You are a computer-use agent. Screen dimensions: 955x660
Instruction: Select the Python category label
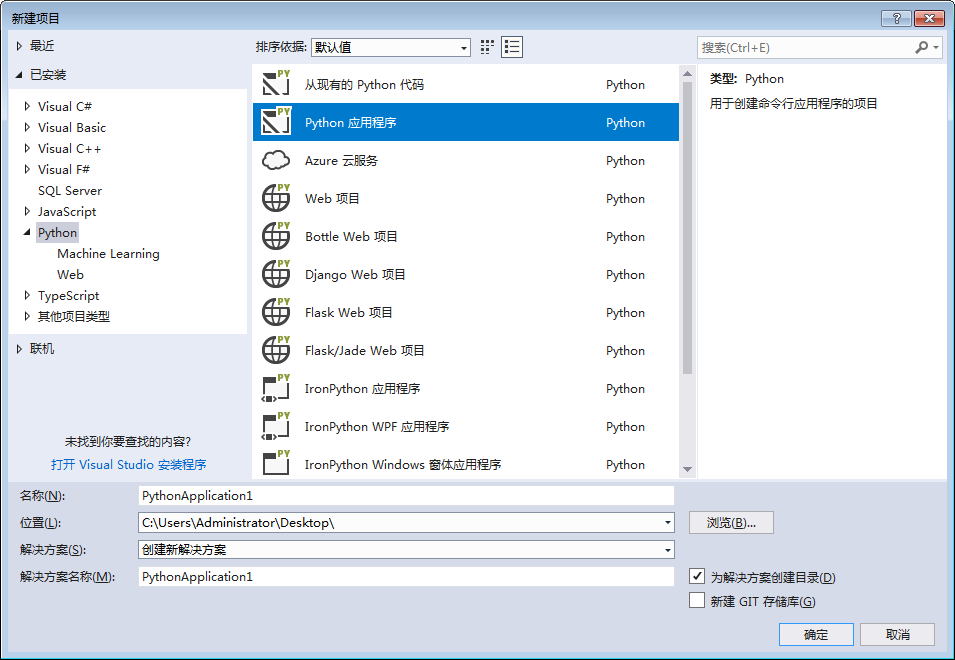tap(57, 233)
